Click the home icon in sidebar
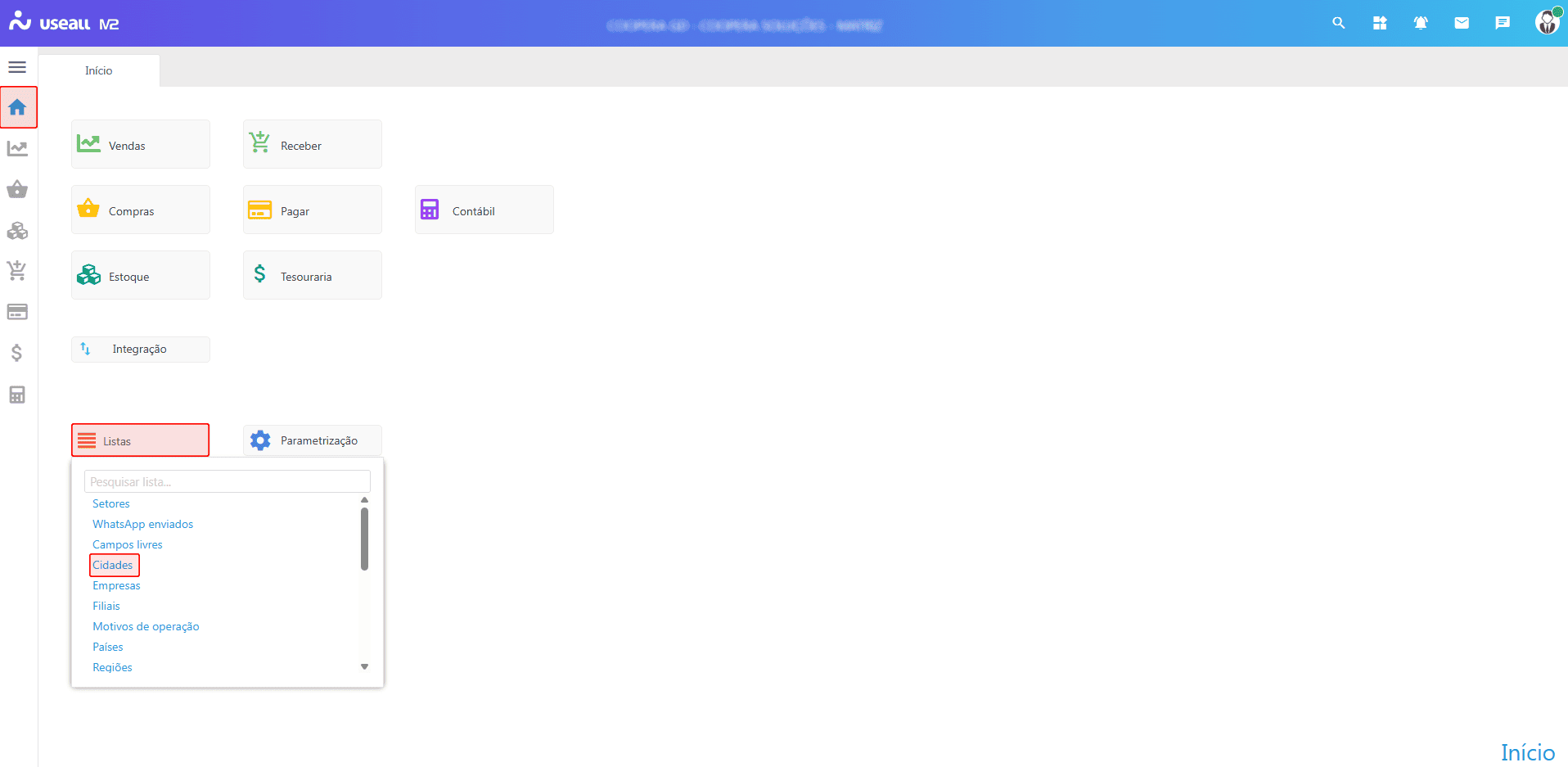 coord(18,107)
